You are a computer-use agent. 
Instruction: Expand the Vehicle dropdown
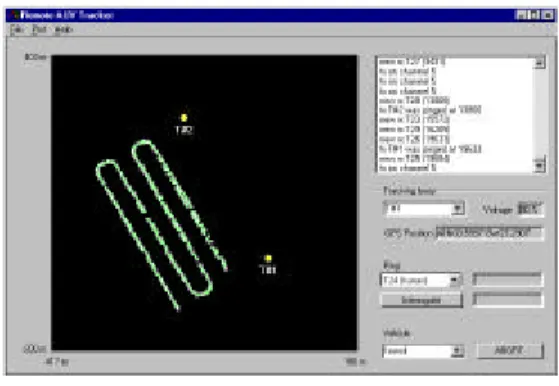pos(457,351)
